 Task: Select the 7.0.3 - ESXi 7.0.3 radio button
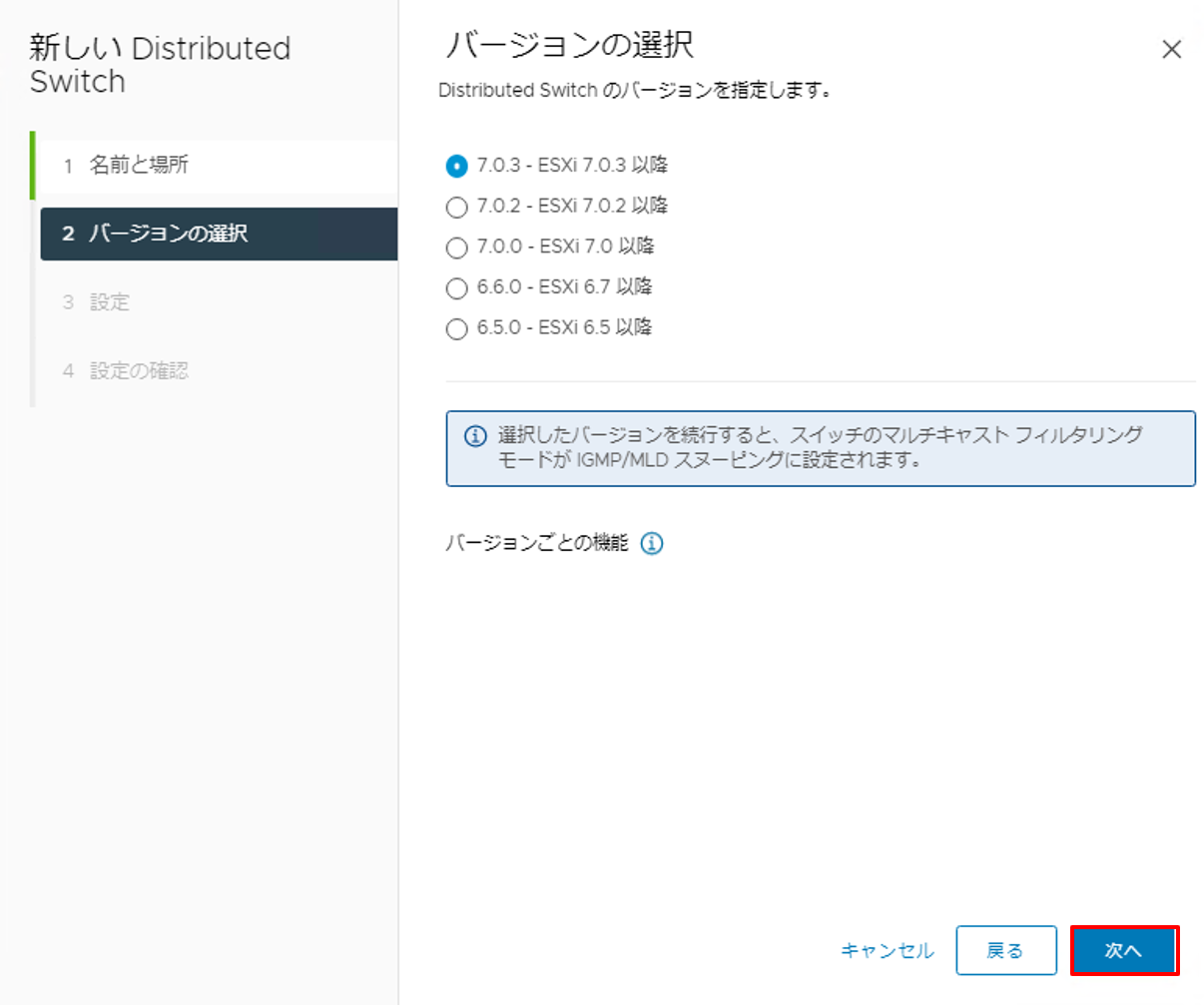pyautogui.click(x=457, y=167)
